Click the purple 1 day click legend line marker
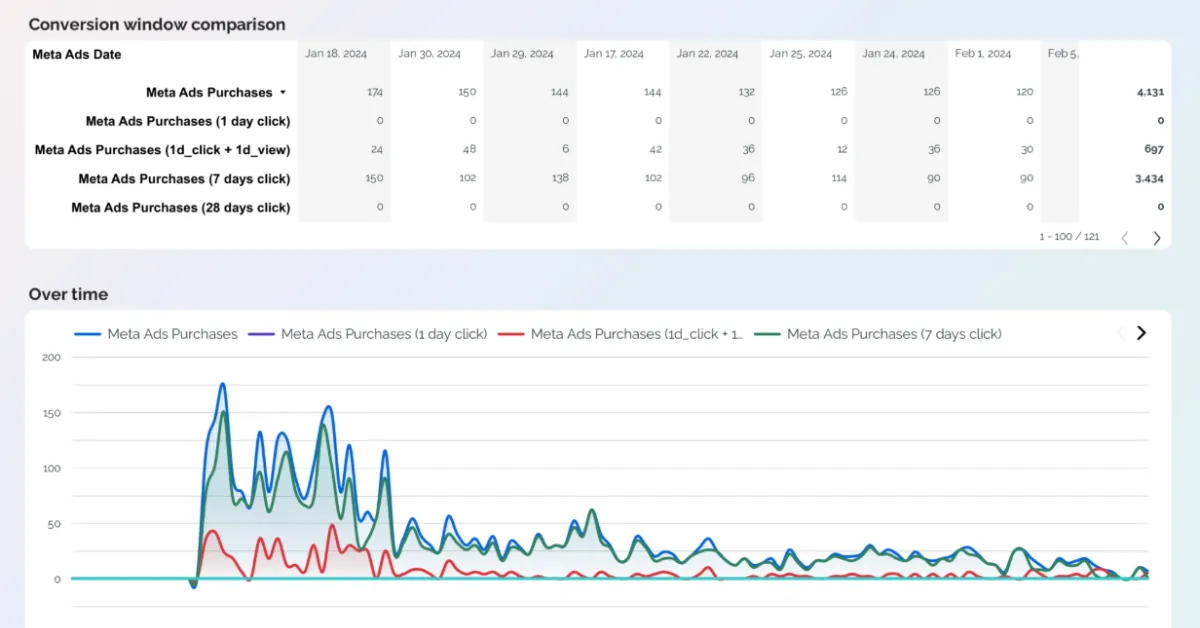Screen dimensions: 1200x628 pos(262,333)
